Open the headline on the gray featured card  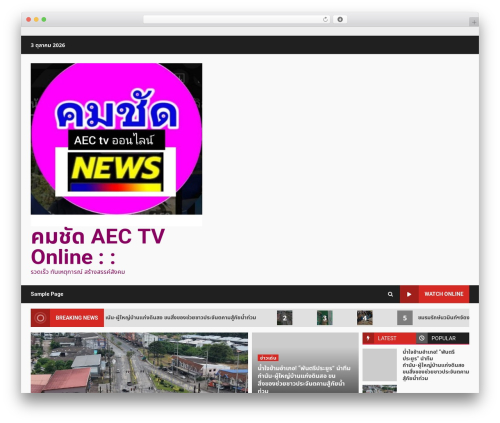tap(303, 379)
